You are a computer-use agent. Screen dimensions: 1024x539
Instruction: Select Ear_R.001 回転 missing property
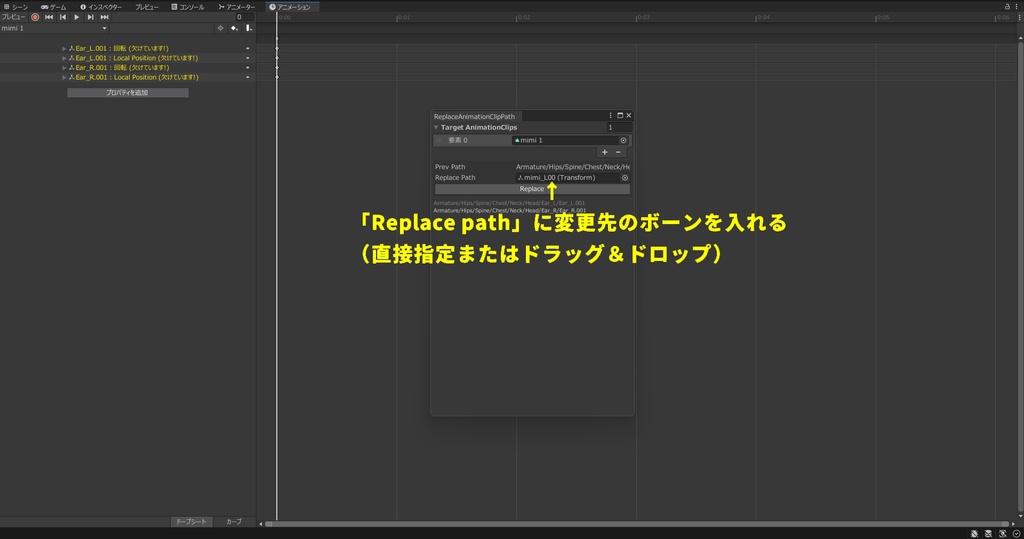[122, 67]
